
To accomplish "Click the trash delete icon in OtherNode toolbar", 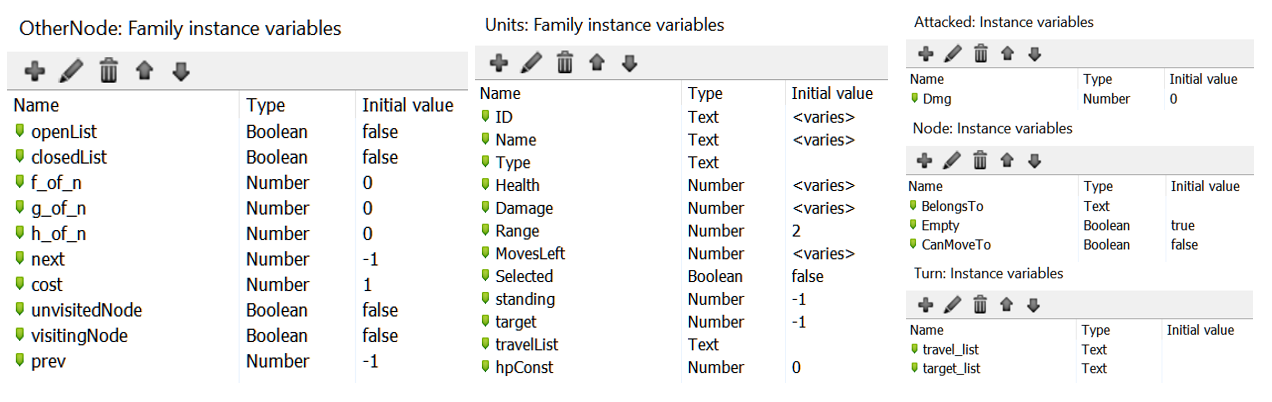I will pyautogui.click(x=109, y=71).
